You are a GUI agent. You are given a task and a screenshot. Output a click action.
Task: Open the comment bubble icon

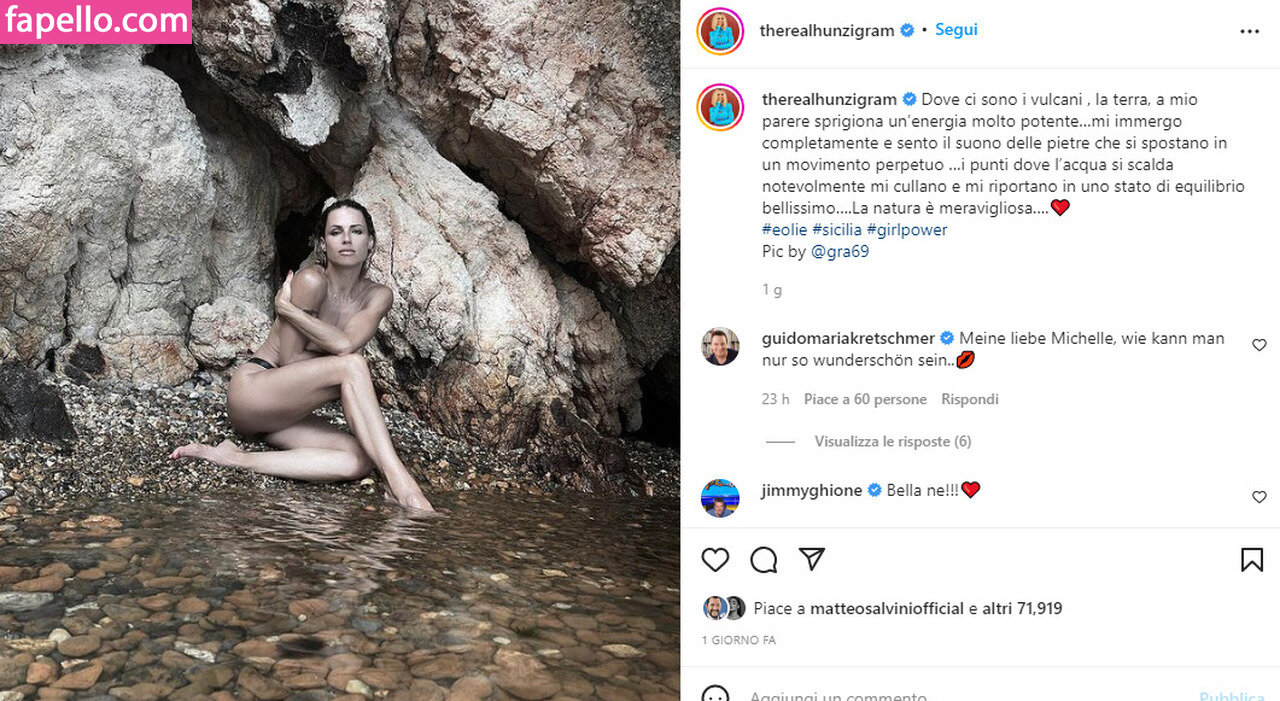[x=764, y=560]
